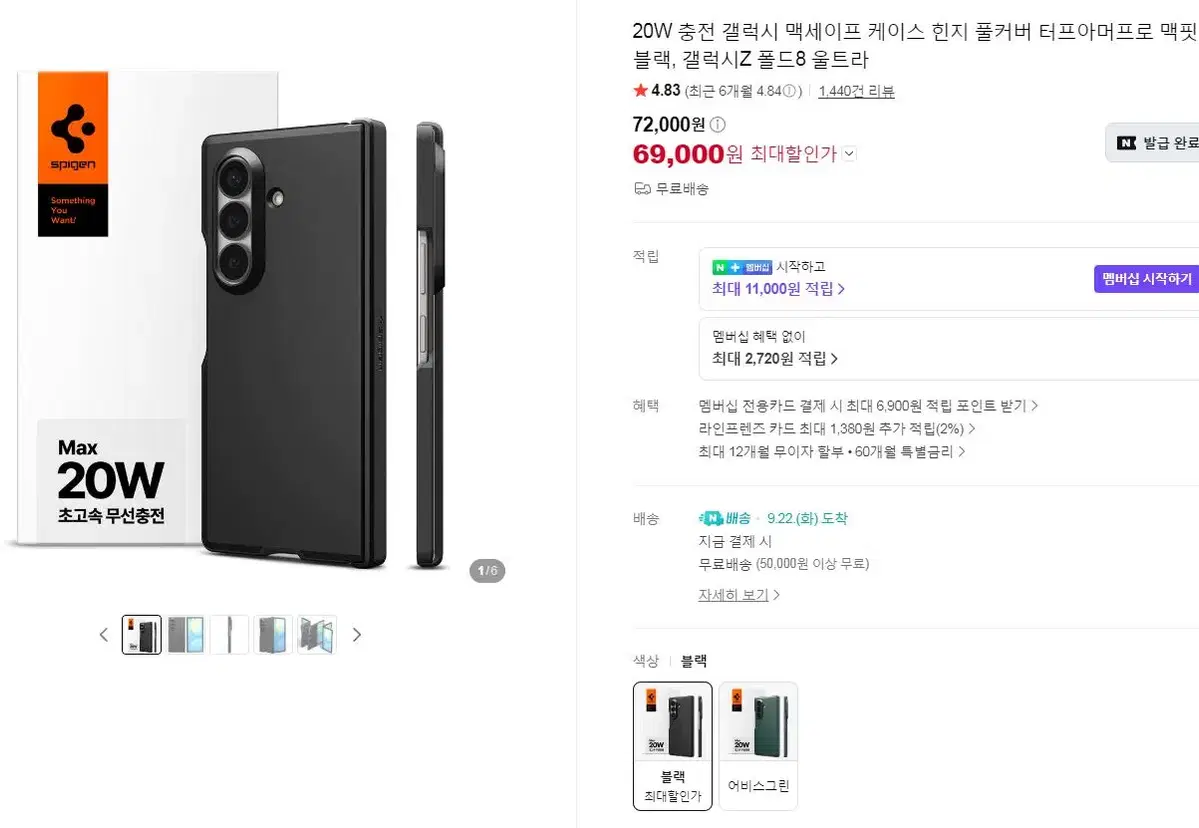Open 라인프렌즈 카드 추가 적립 link
The height and width of the screenshot is (828, 1199).
(837, 429)
